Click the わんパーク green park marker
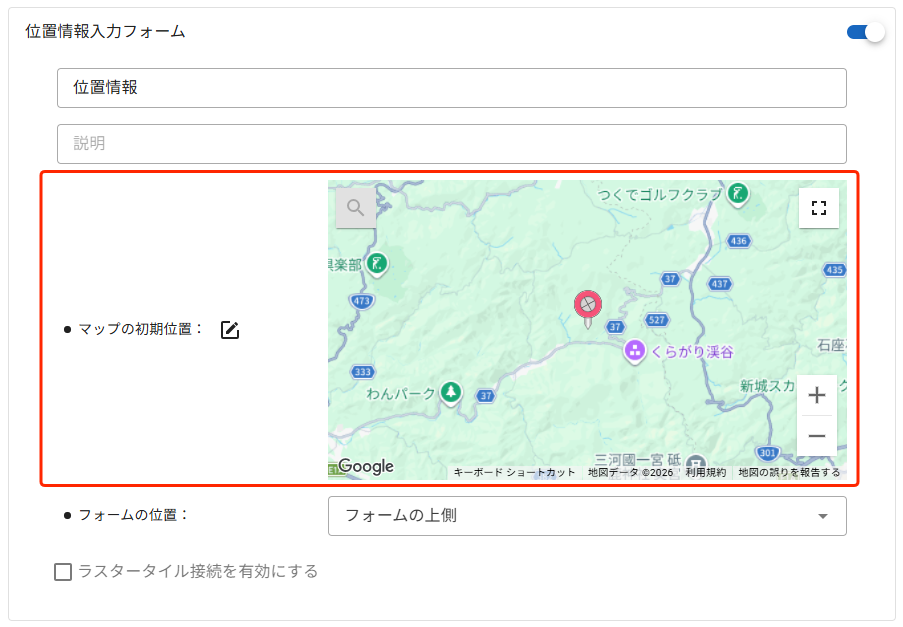The width and height of the screenshot is (903, 627). [x=451, y=393]
